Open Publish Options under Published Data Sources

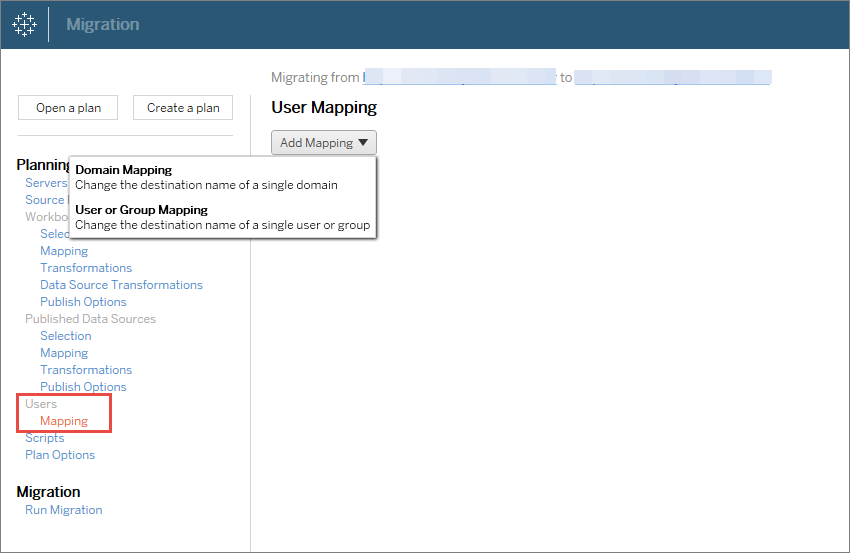point(83,387)
